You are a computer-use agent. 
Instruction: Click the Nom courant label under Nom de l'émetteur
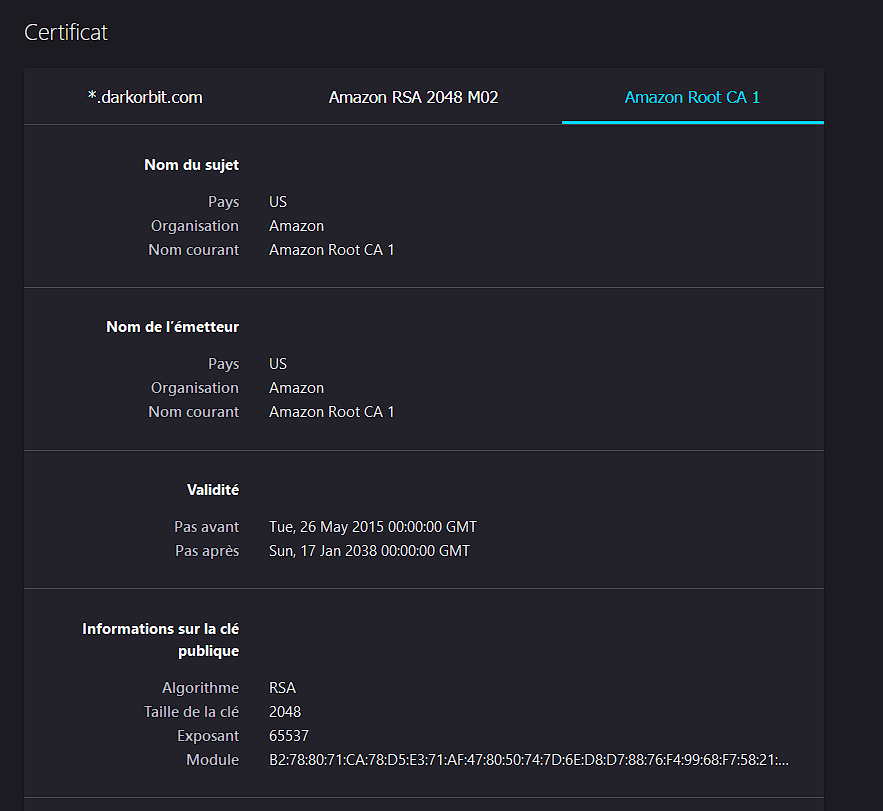point(194,412)
